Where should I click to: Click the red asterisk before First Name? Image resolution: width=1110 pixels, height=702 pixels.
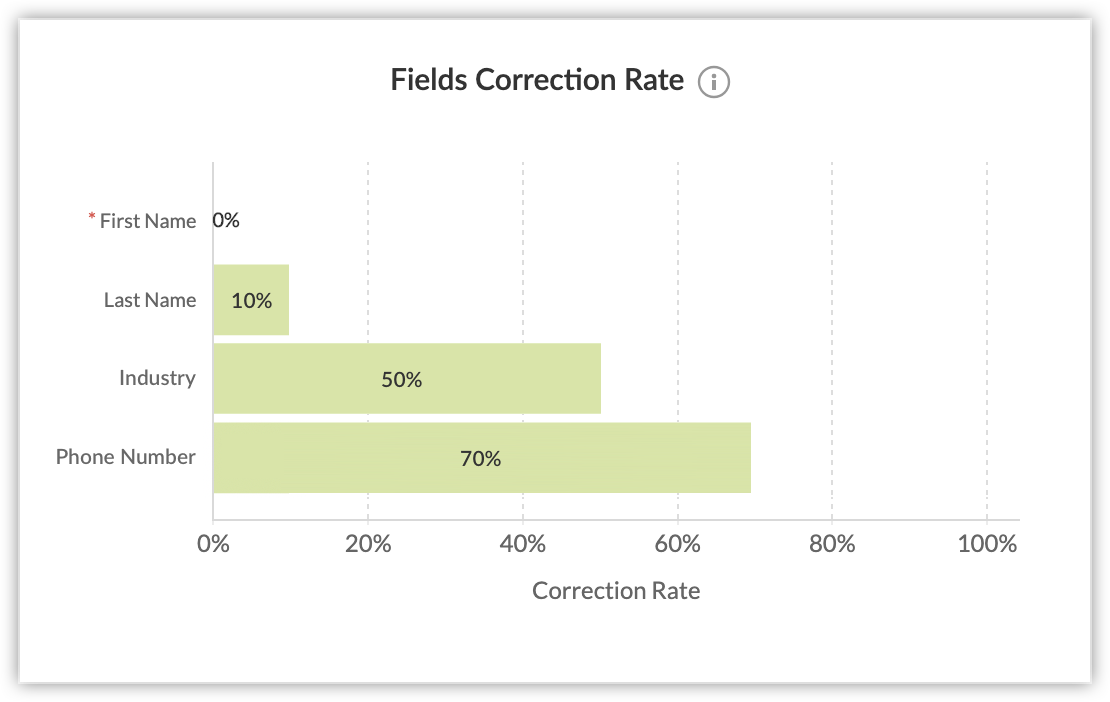93,218
